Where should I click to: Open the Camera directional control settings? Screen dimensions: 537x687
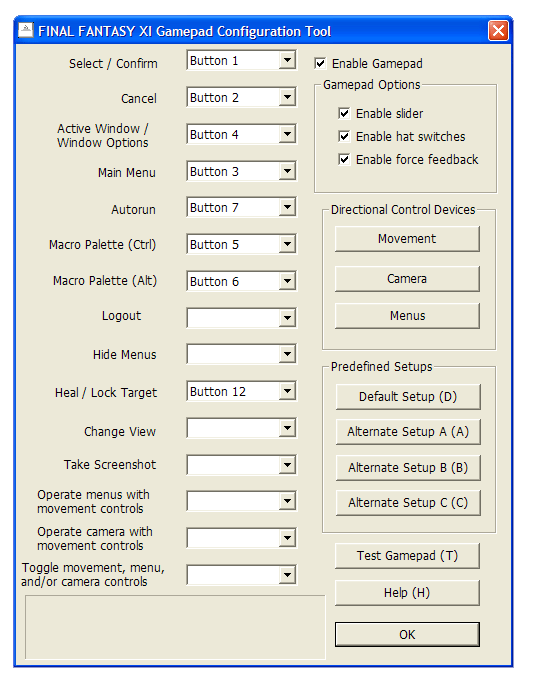[x=407, y=279]
